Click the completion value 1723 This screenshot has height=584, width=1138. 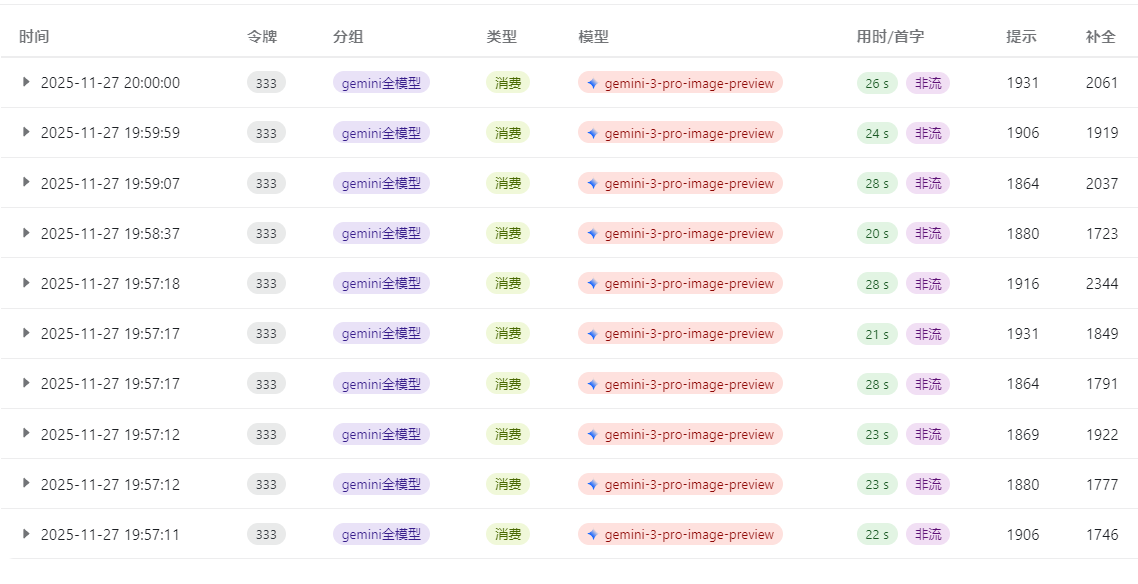pyautogui.click(x=1102, y=234)
